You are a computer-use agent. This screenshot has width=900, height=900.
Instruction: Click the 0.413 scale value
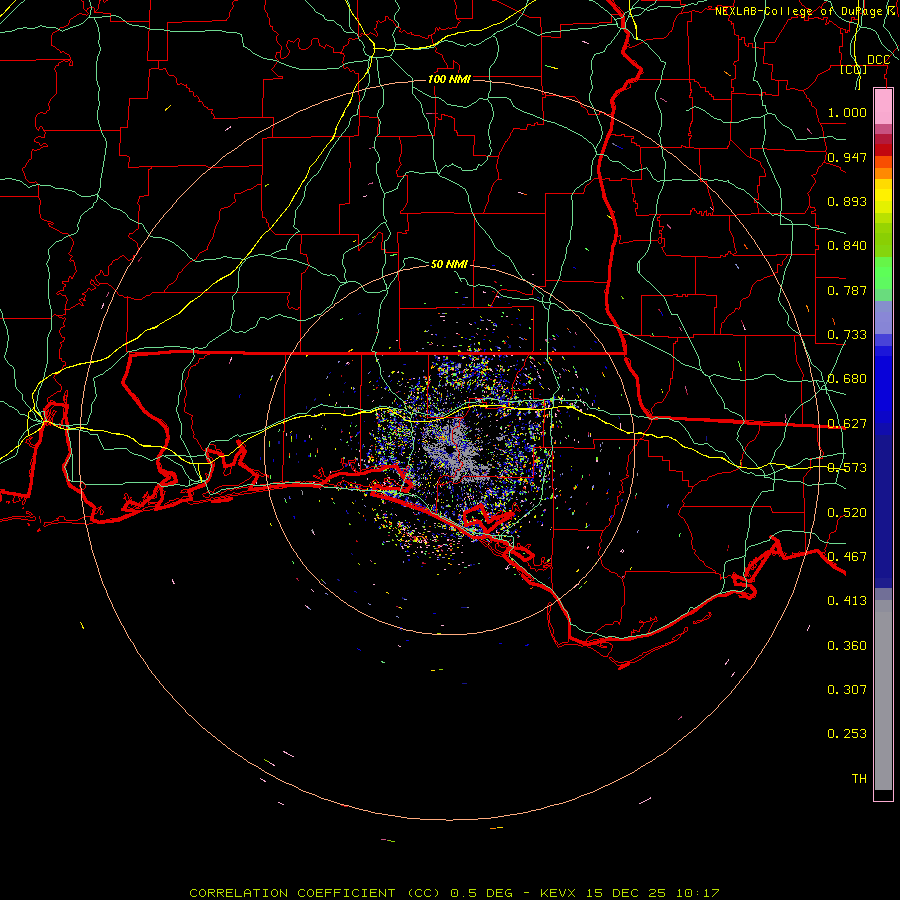click(847, 601)
